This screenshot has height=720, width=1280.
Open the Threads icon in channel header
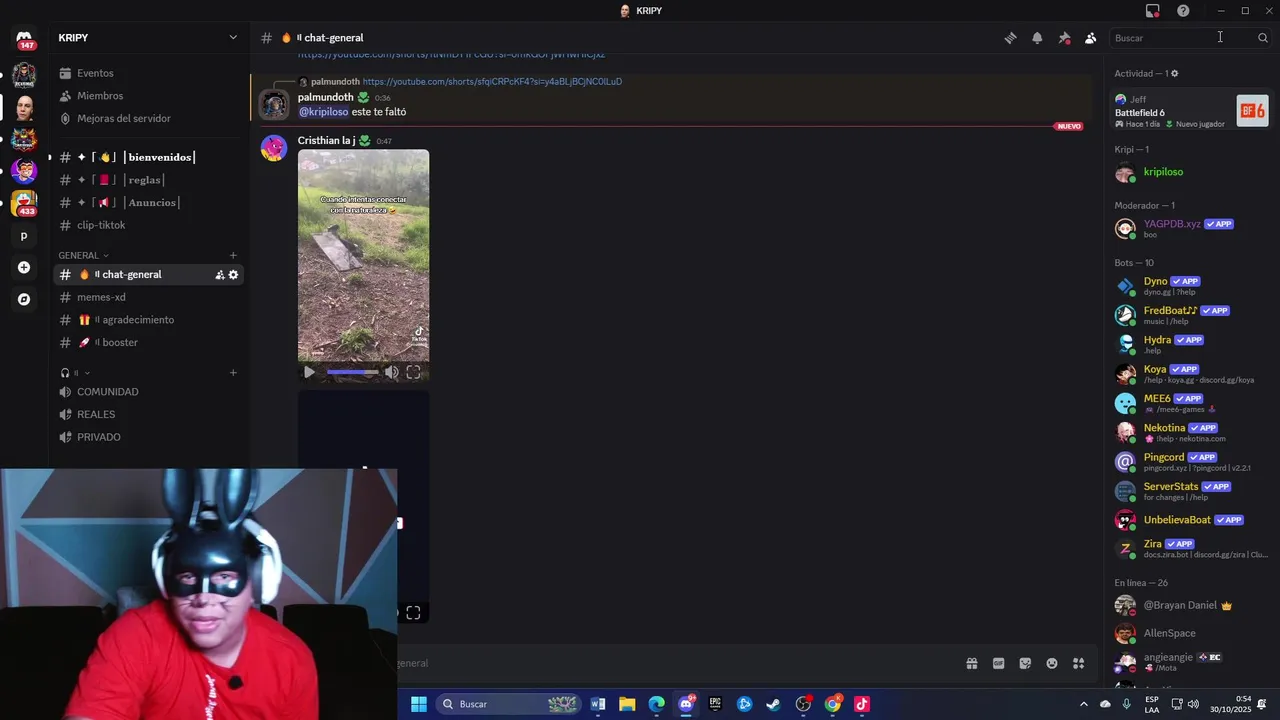pos(1010,38)
